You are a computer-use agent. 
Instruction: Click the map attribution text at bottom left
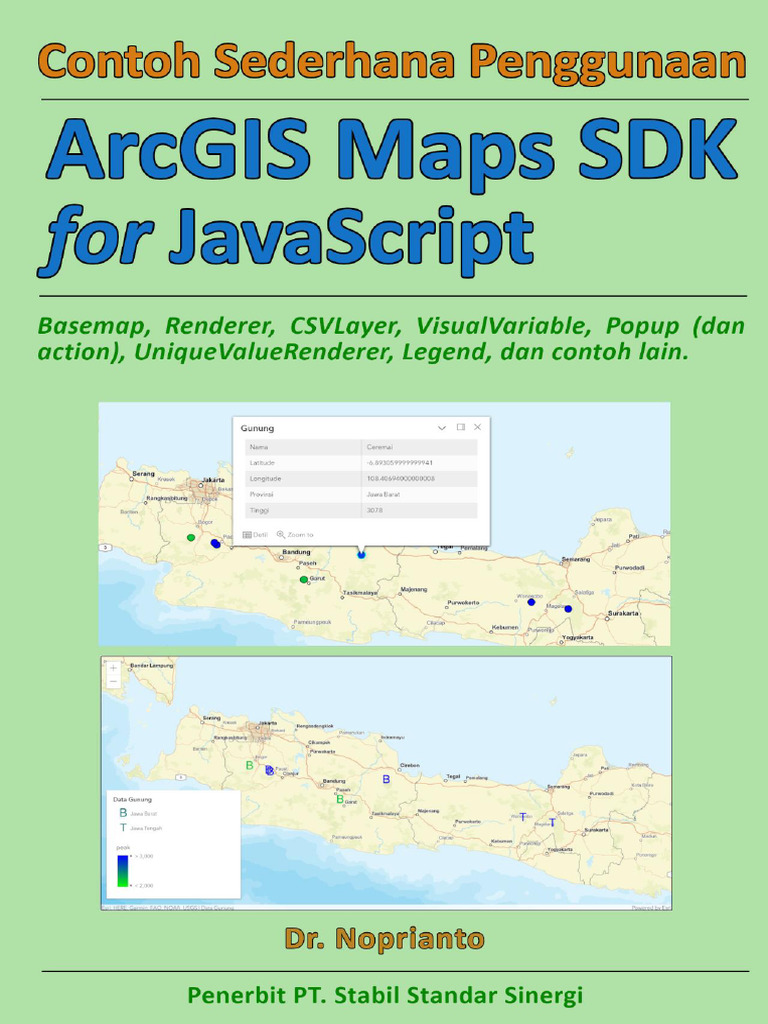coord(168,907)
